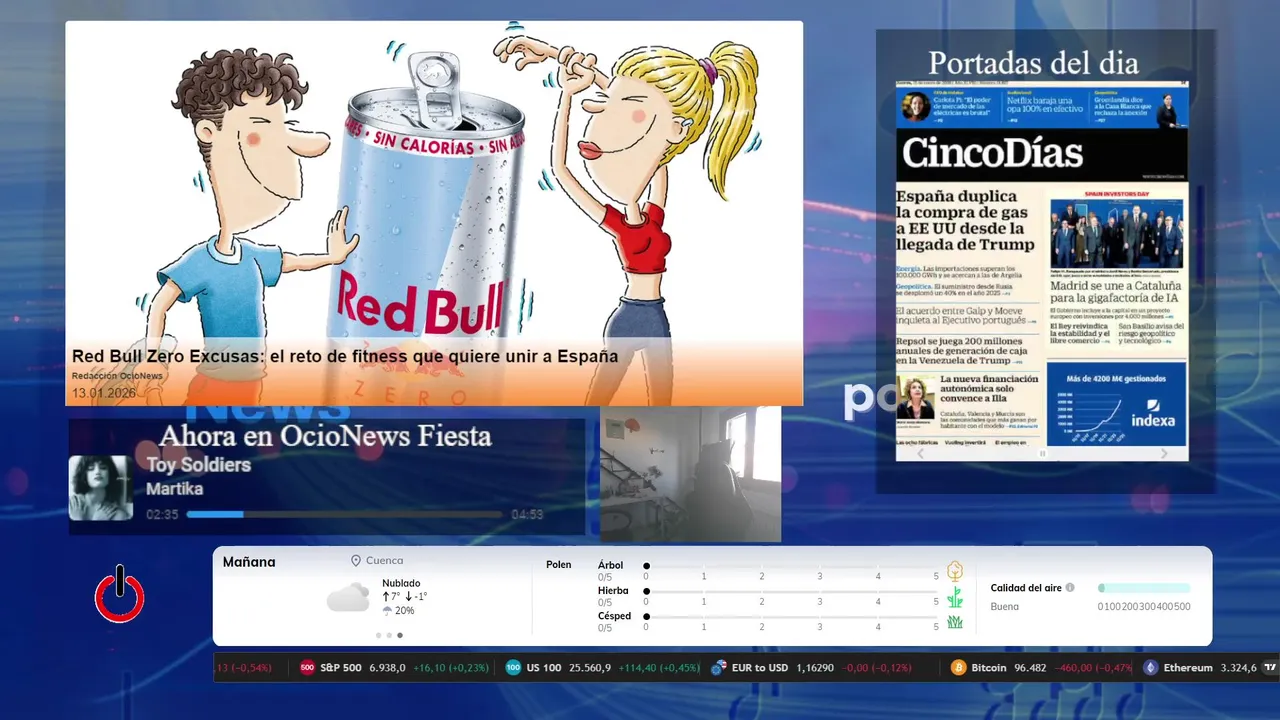Viewport: 1280px width, 720px height.
Task: Click the EUR to USD rate 1,16290
Action: click(x=817, y=668)
